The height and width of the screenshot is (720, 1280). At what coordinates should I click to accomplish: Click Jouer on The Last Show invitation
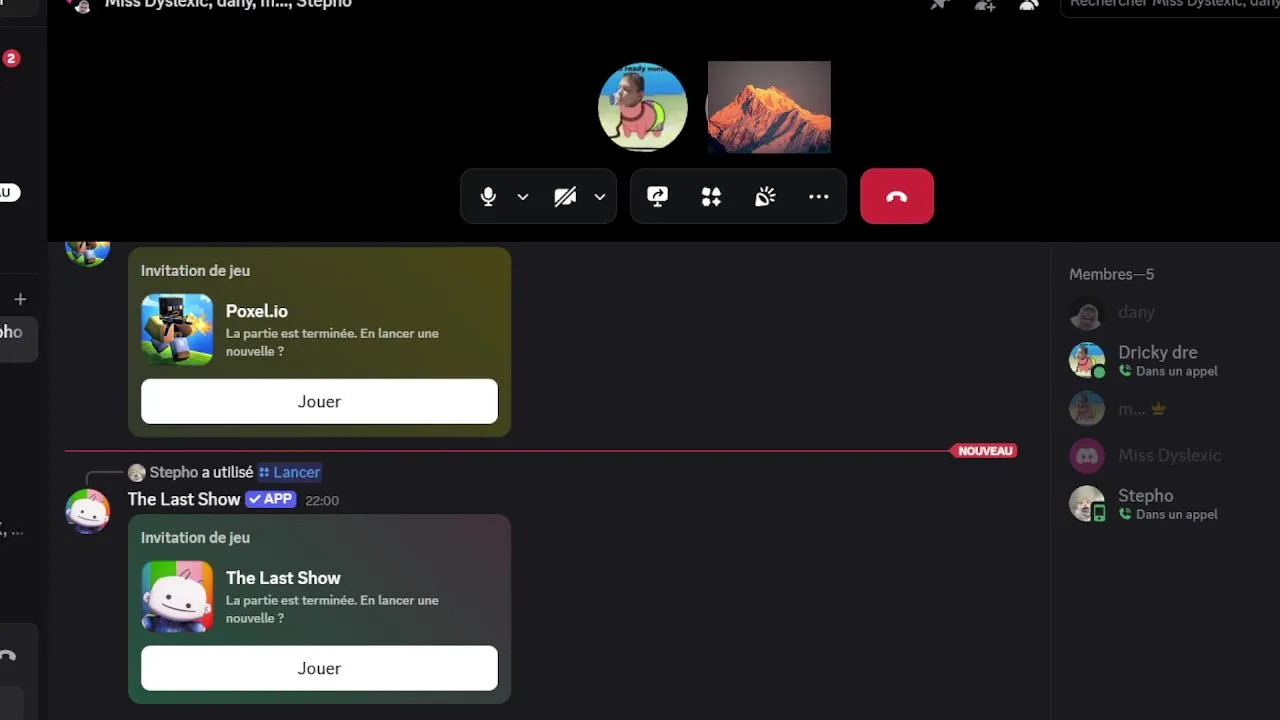click(319, 668)
